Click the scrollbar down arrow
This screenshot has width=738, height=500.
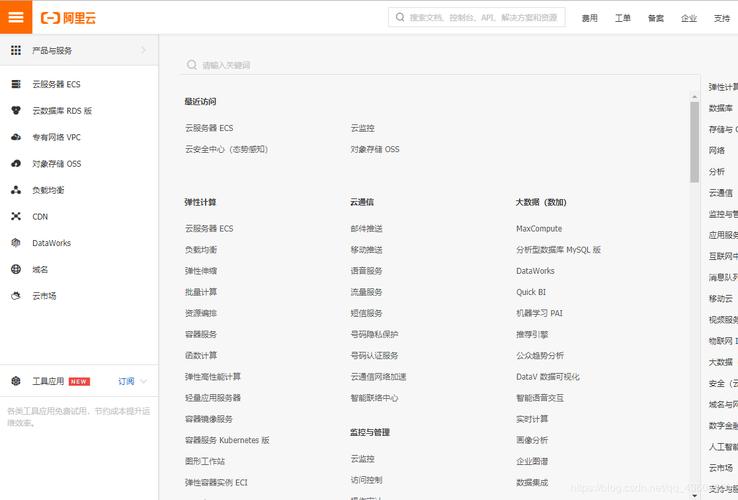tap(694, 496)
